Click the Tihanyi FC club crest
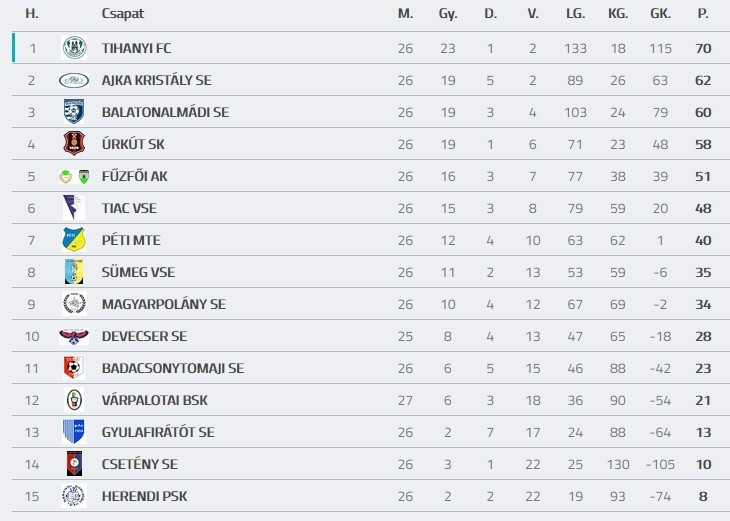Viewport: 730px width, 521px height. 74,48
